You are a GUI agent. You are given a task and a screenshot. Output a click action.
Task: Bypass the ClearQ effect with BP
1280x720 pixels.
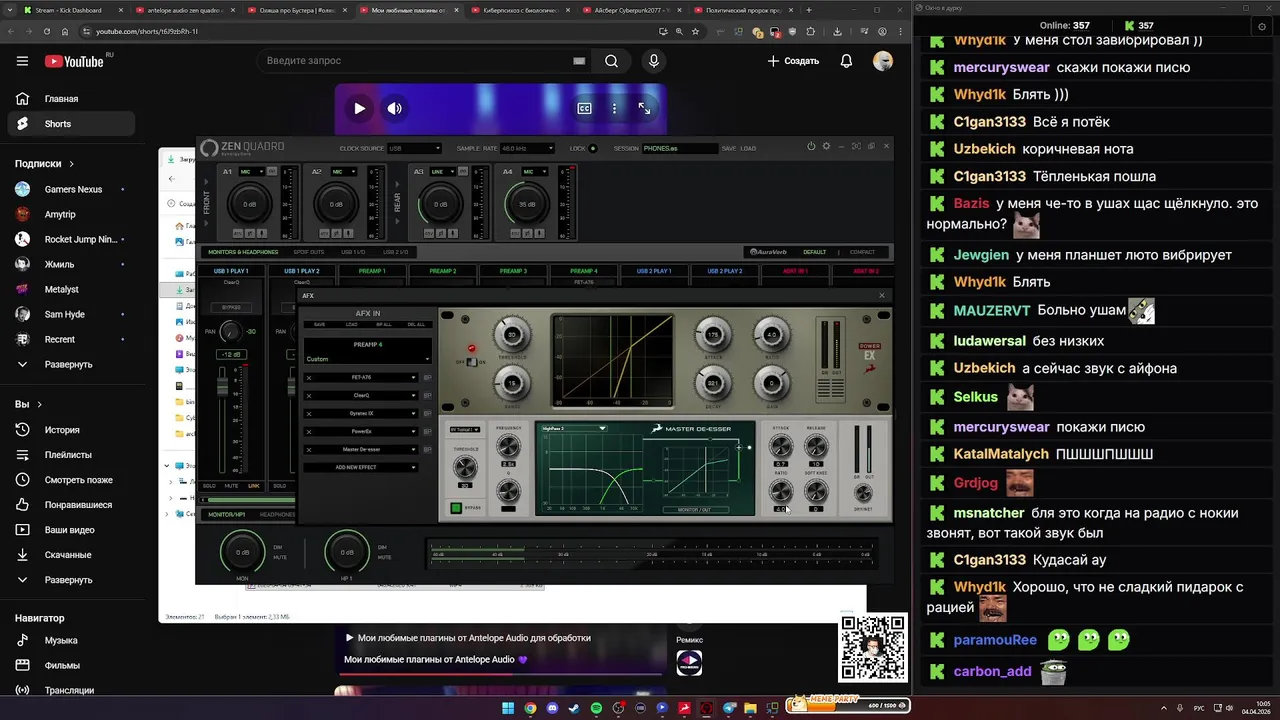[x=428, y=395]
